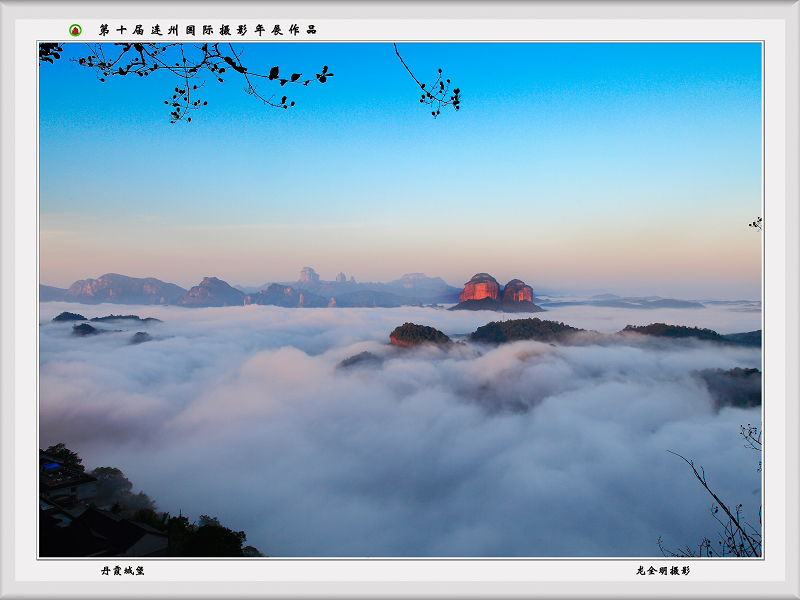
Task: Click the sea of clouds landscape photo
Action: click(x=401, y=299)
